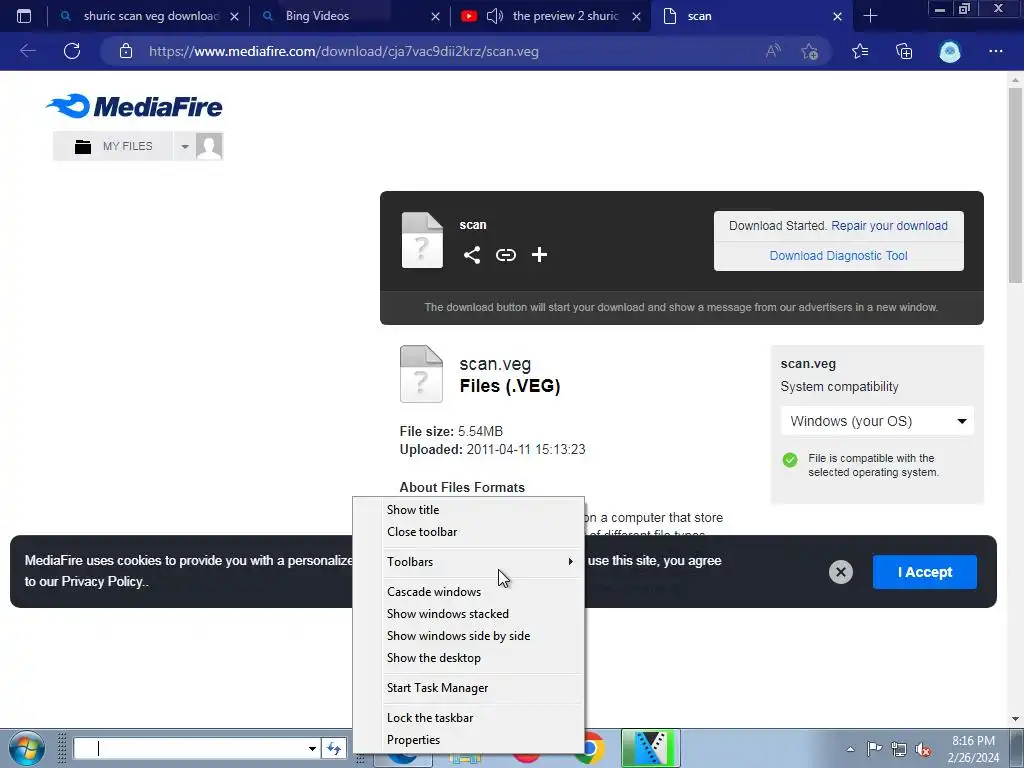The image size is (1024, 768).
Task: Open the network tray icon
Action: pyautogui.click(x=899, y=748)
